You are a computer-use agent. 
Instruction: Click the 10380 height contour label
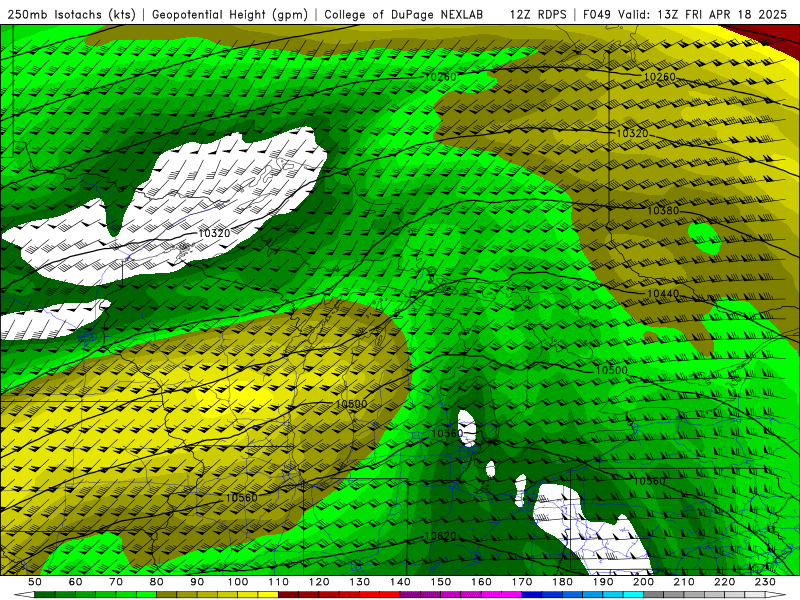click(663, 211)
